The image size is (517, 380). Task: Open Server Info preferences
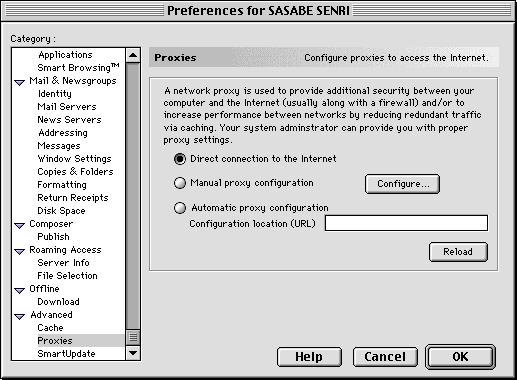click(x=63, y=263)
